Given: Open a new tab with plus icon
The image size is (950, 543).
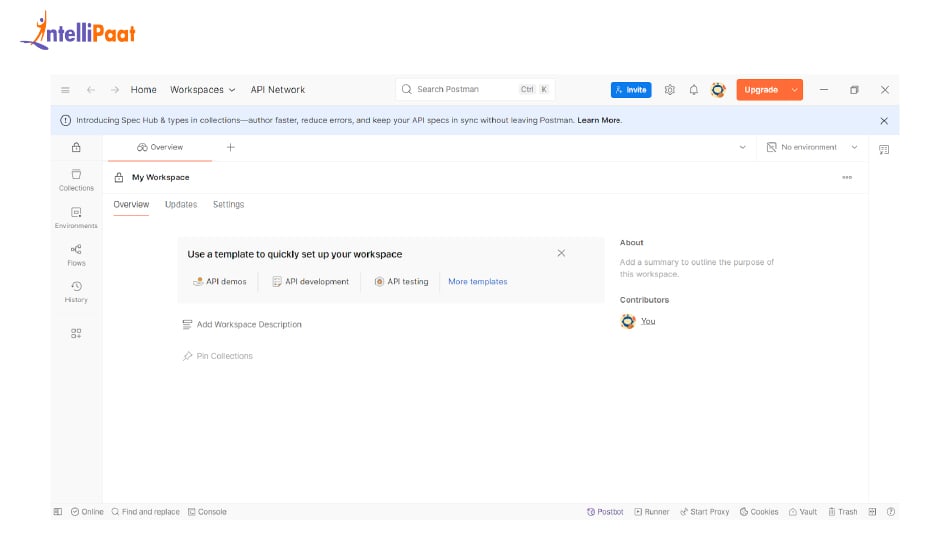Looking at the screenshot, I should (x=231, y=147).
